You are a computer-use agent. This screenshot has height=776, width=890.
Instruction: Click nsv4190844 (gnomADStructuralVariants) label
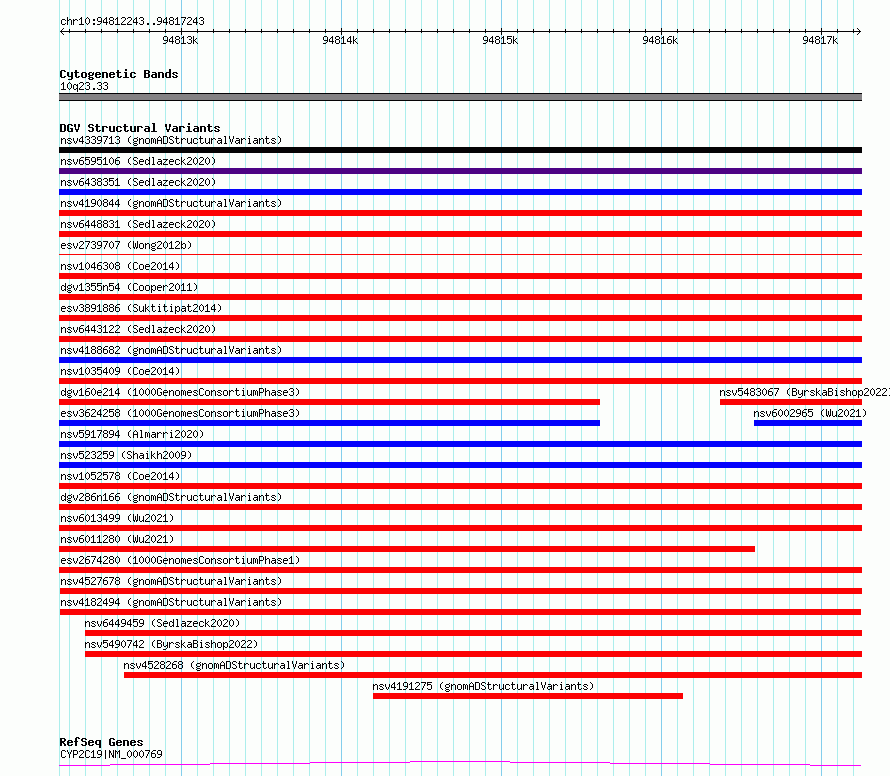tap(171, 203)
